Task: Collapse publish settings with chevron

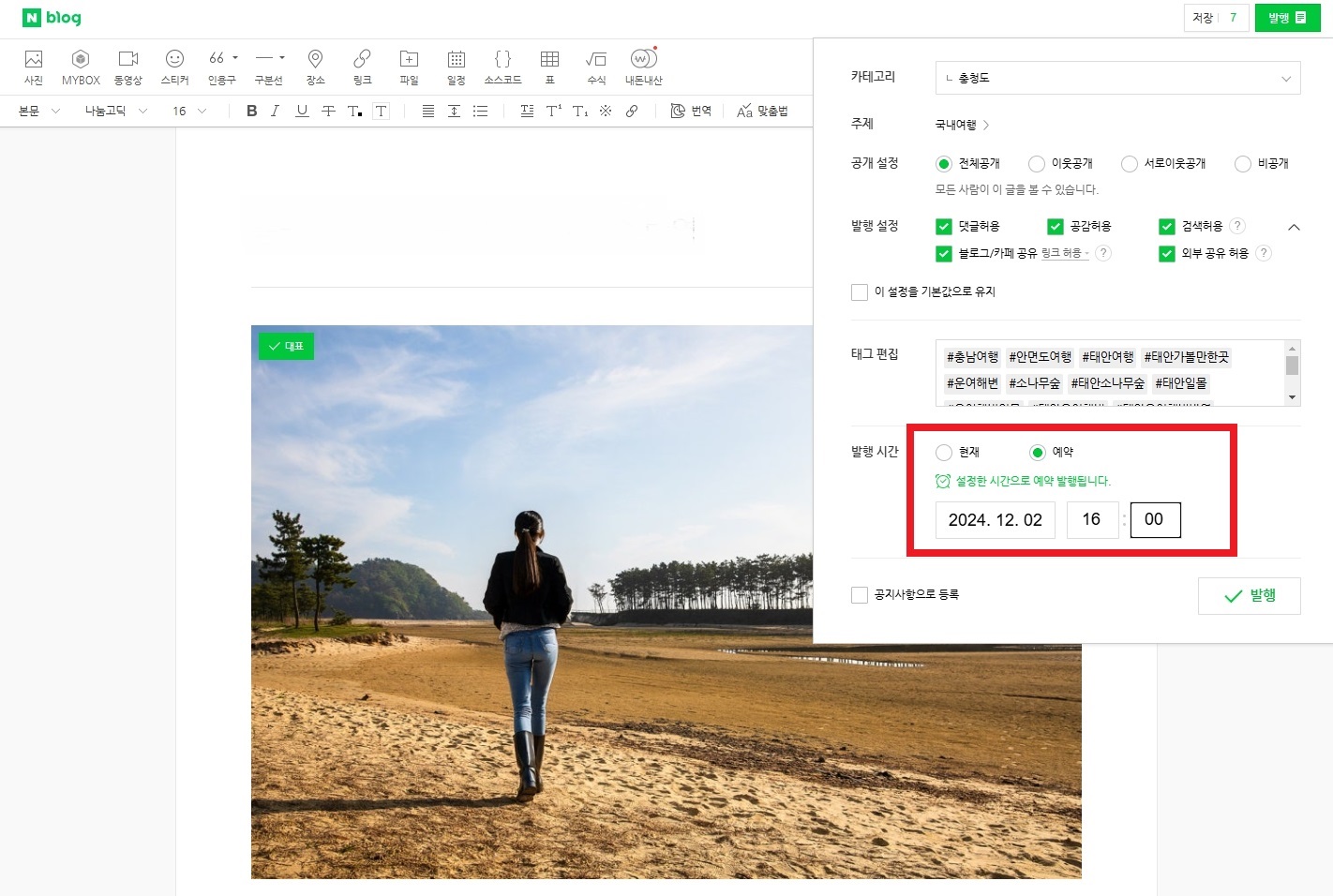Action: [1294, 227]
